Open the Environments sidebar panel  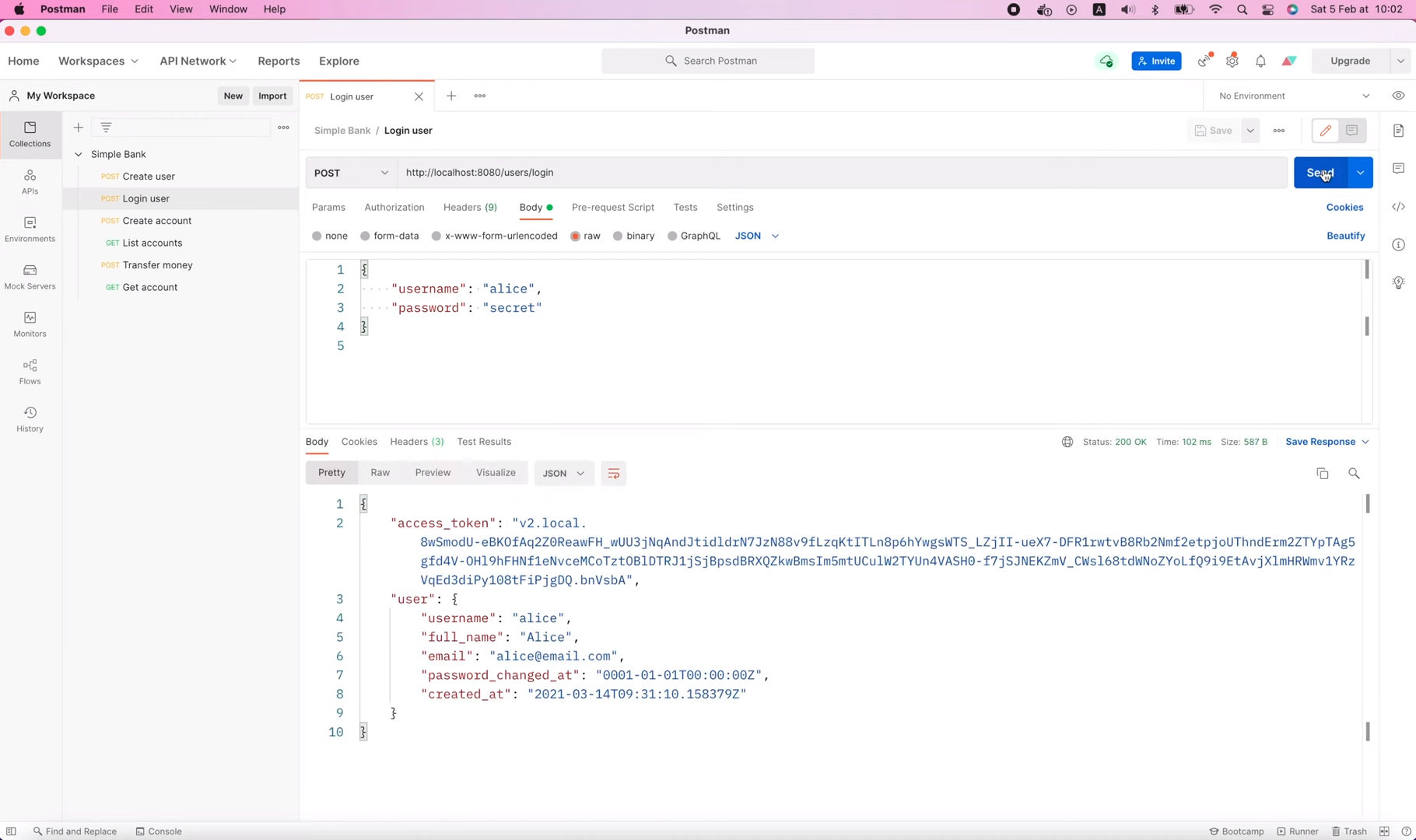point(30,229)
